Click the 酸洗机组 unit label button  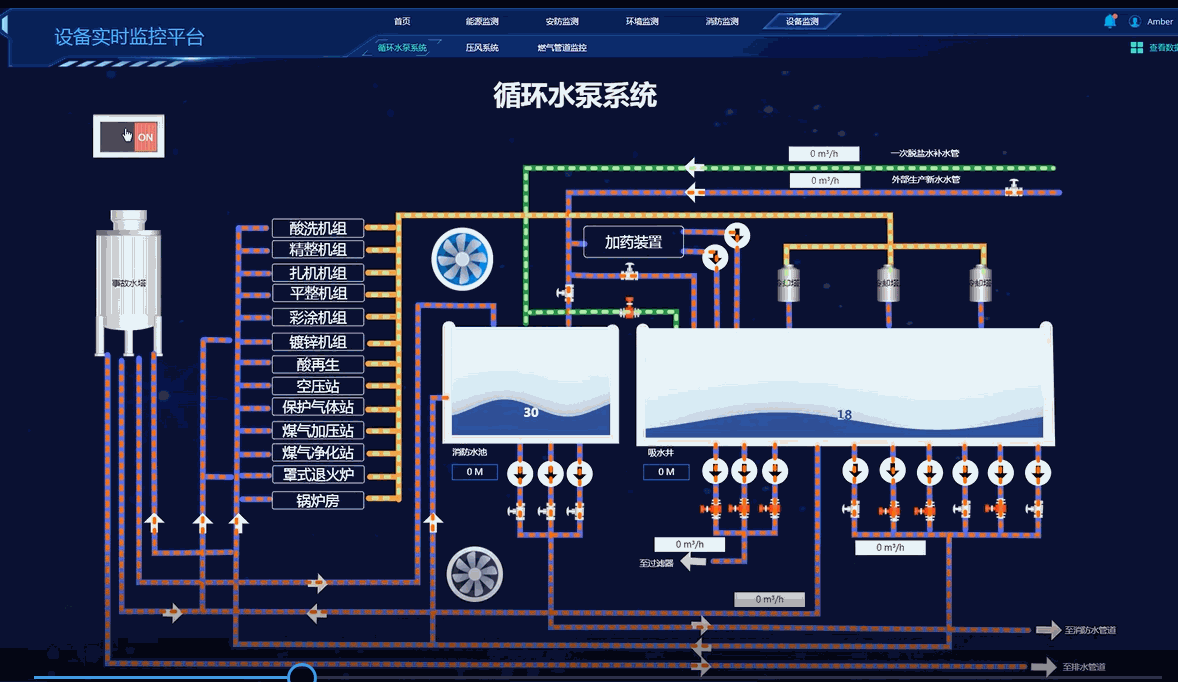pos(317,228)
